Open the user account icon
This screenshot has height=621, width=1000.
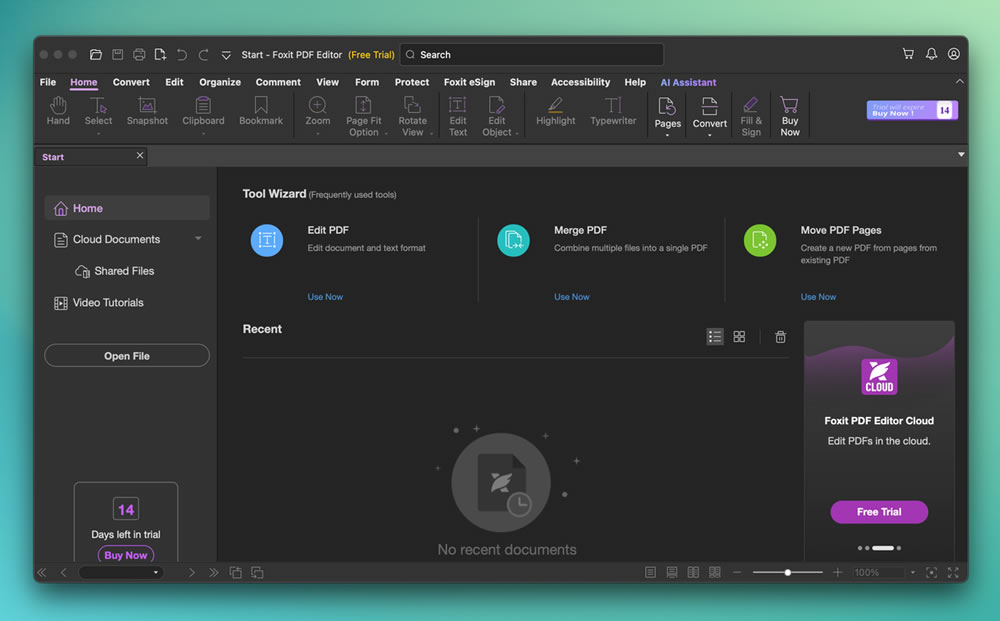click(953, 54)
